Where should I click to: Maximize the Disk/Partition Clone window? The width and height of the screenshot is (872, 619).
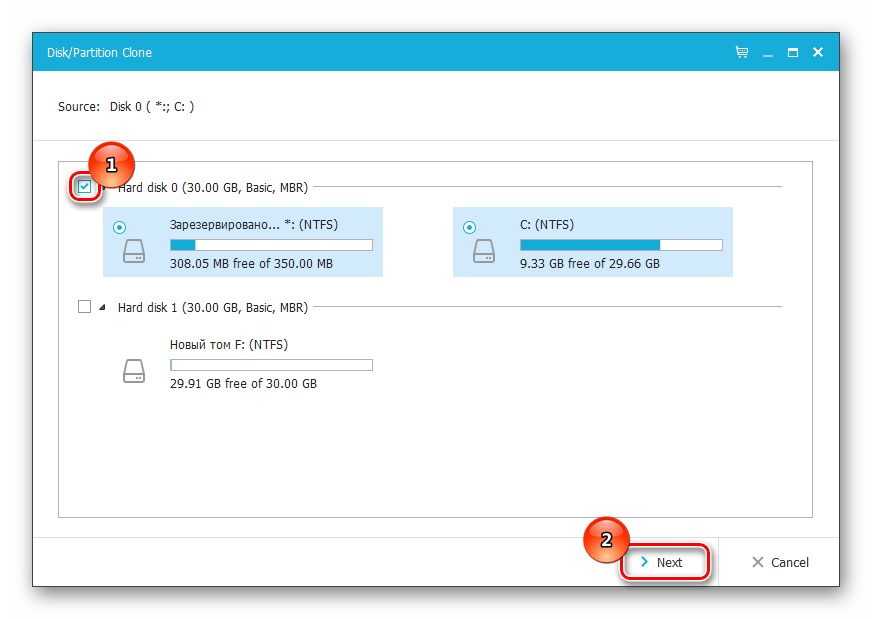(792, 52)
